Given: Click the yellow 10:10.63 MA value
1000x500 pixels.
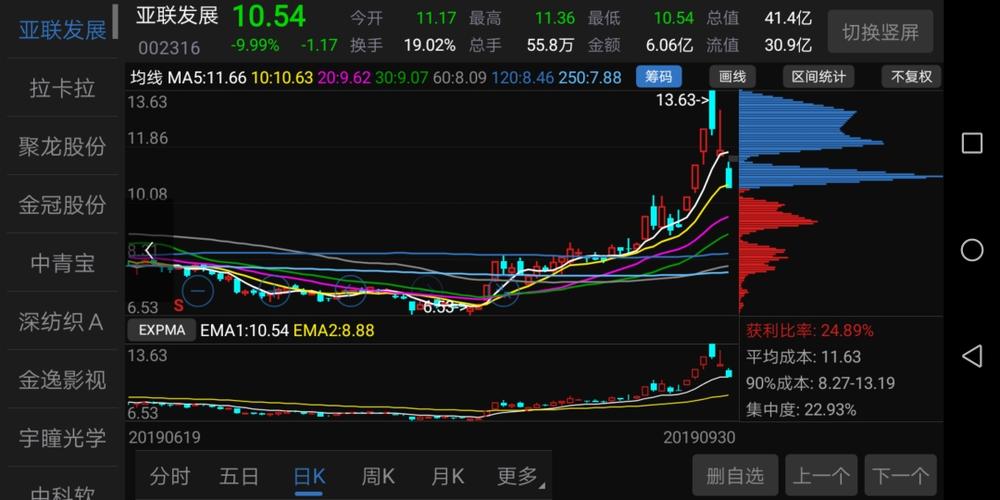Looking at the screenshot, I should pyautogui.click(x=282, y=78).
